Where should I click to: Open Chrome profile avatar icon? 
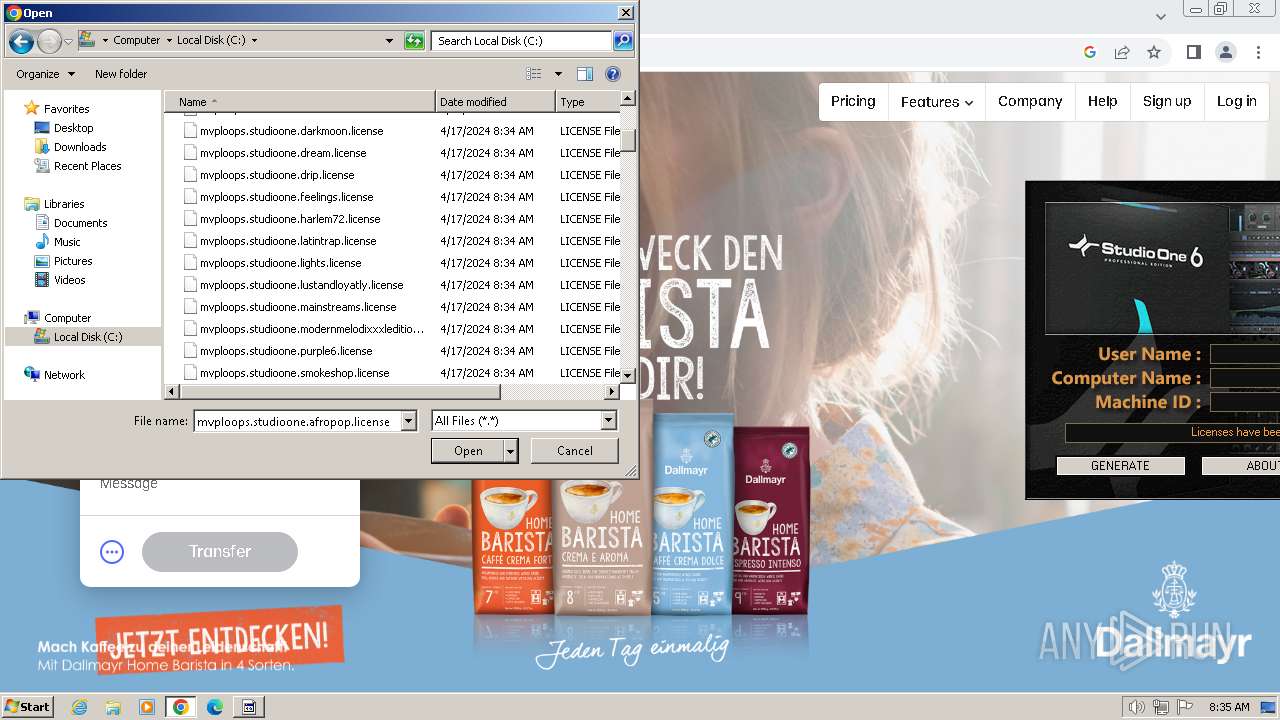(x=1225, y=52)
